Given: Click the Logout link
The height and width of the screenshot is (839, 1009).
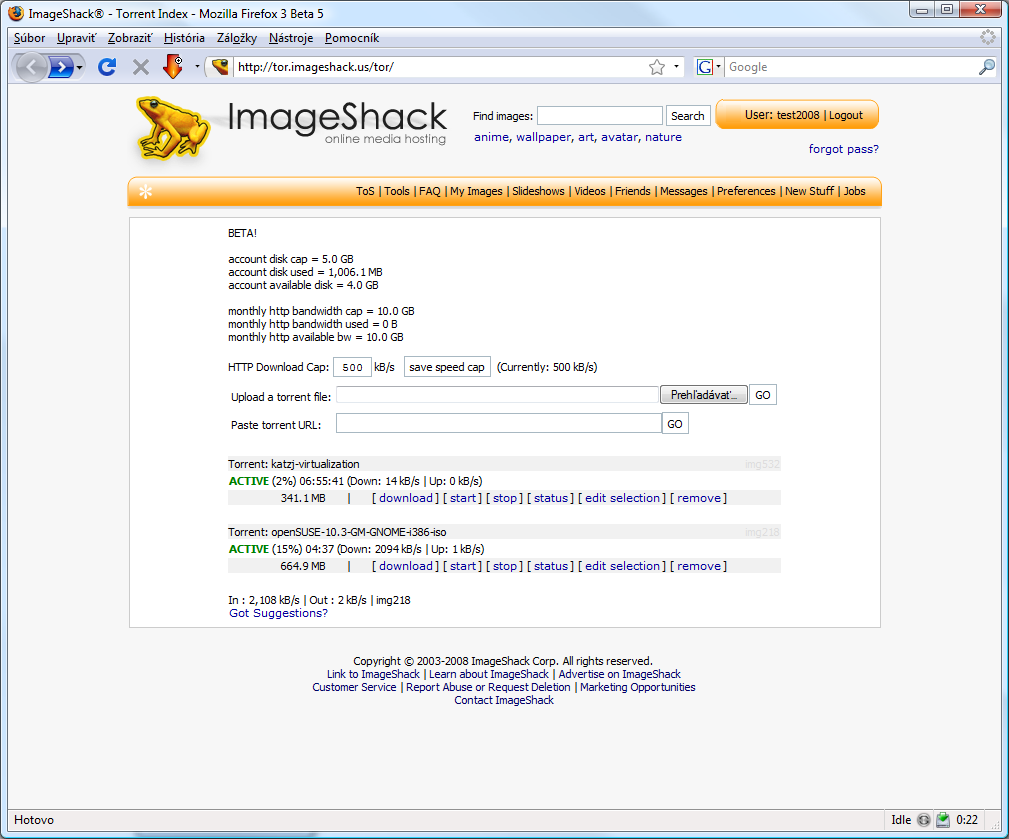Looking at the screenshot, I should 846,115.
